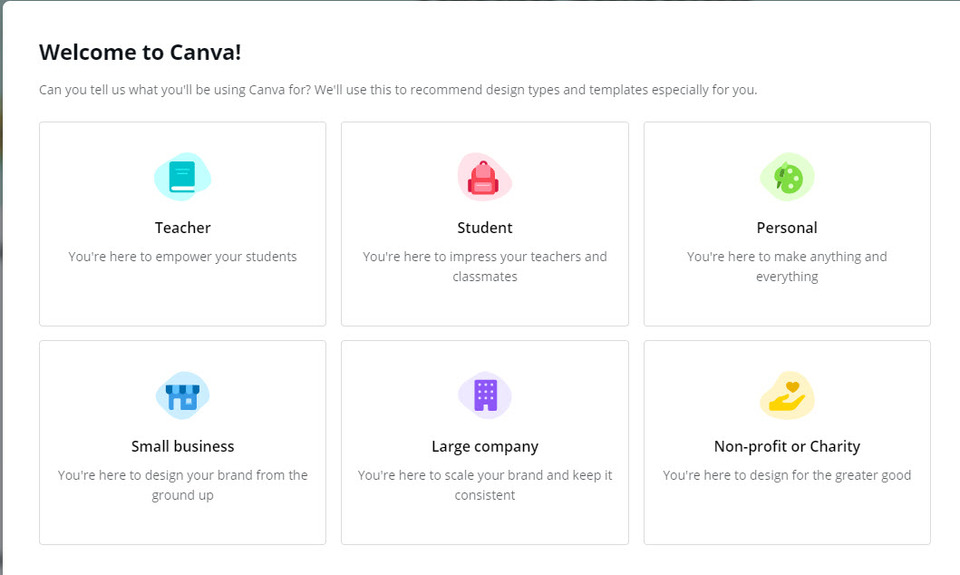Click "You're here to empower your students" text
The height and width of the screenshot is (575, 960).
pos(182,257)
